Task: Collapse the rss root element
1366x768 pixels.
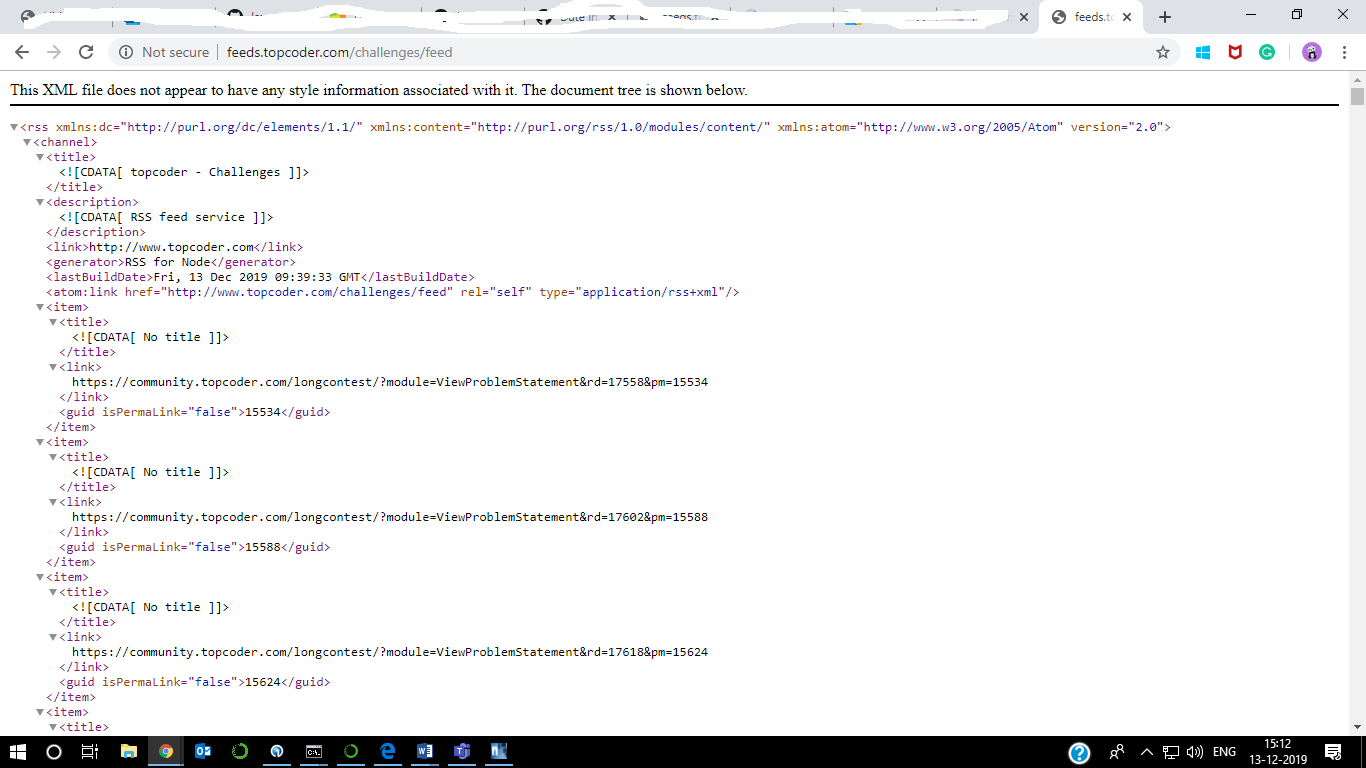Action: [14, 127]
